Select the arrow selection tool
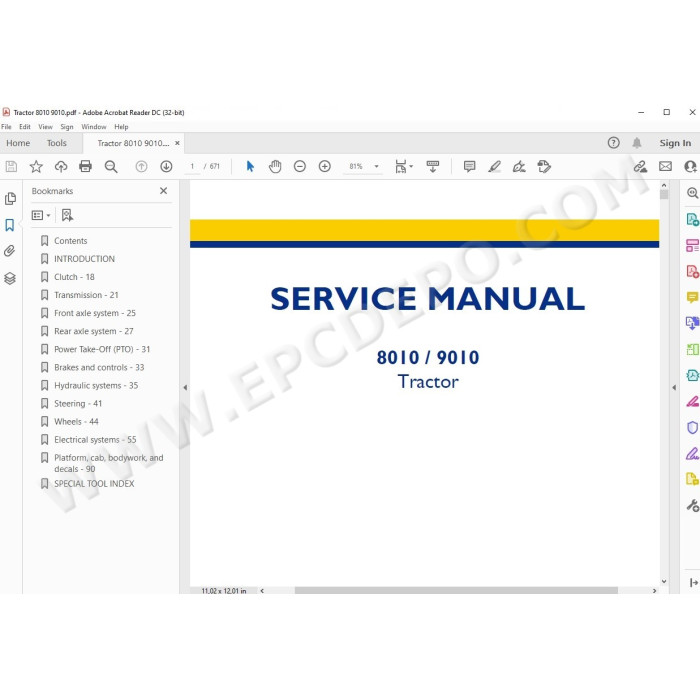Screen dimensions: 700x700 (250, 167)
